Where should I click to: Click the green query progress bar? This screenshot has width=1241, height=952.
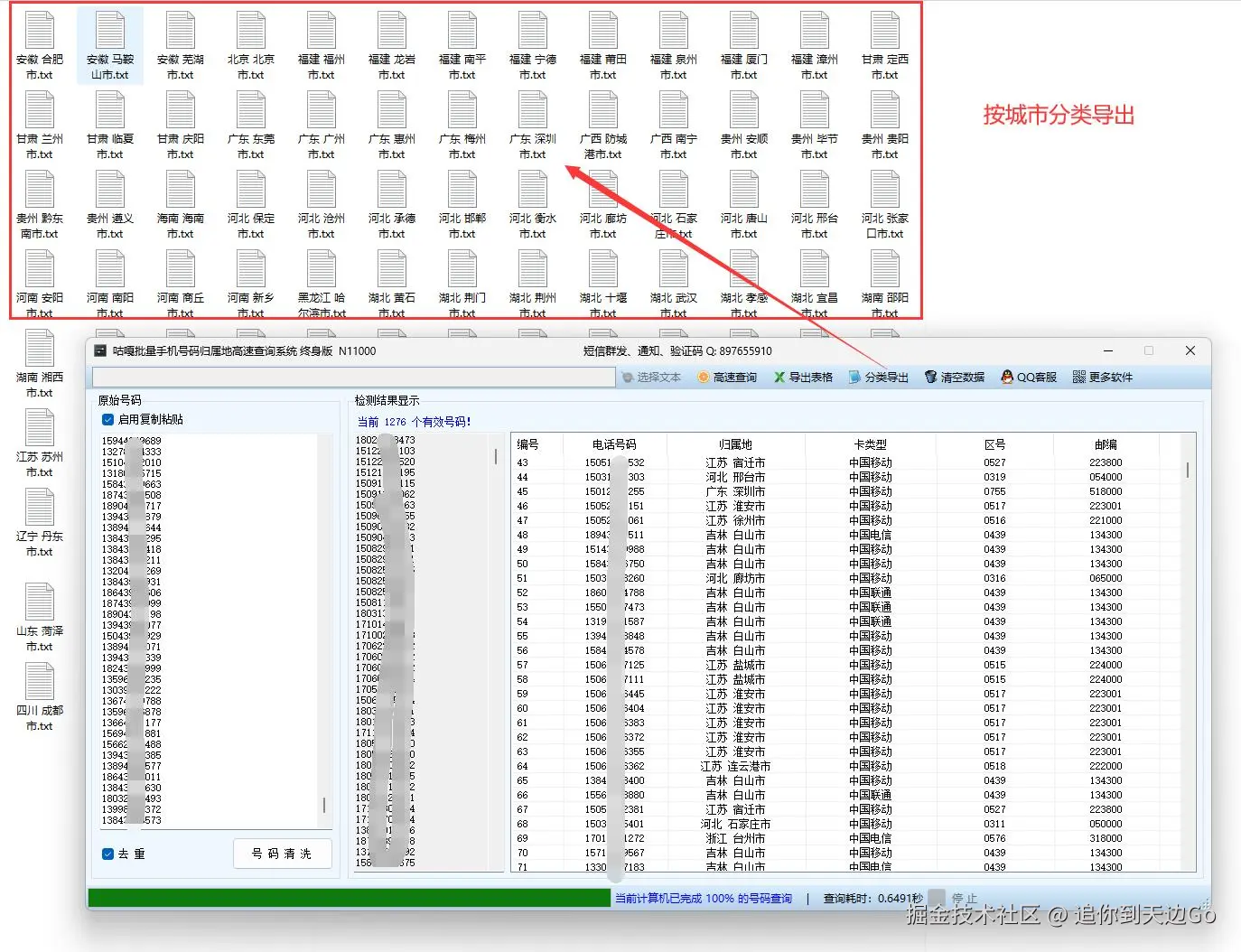coord(349,898)
